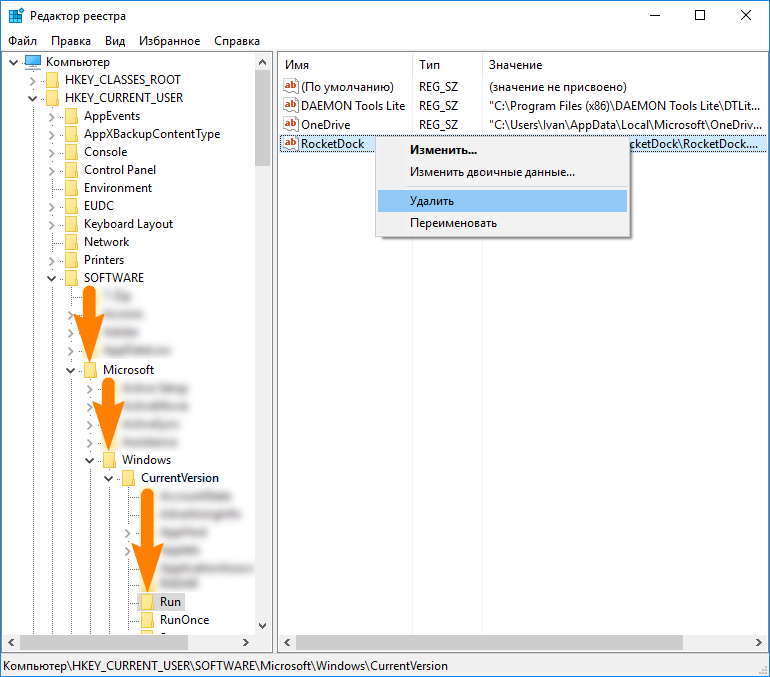Click the string value icon of OneDrive
Image resolution: width=770 pixels, height=677 pixels.
[291, 124]
